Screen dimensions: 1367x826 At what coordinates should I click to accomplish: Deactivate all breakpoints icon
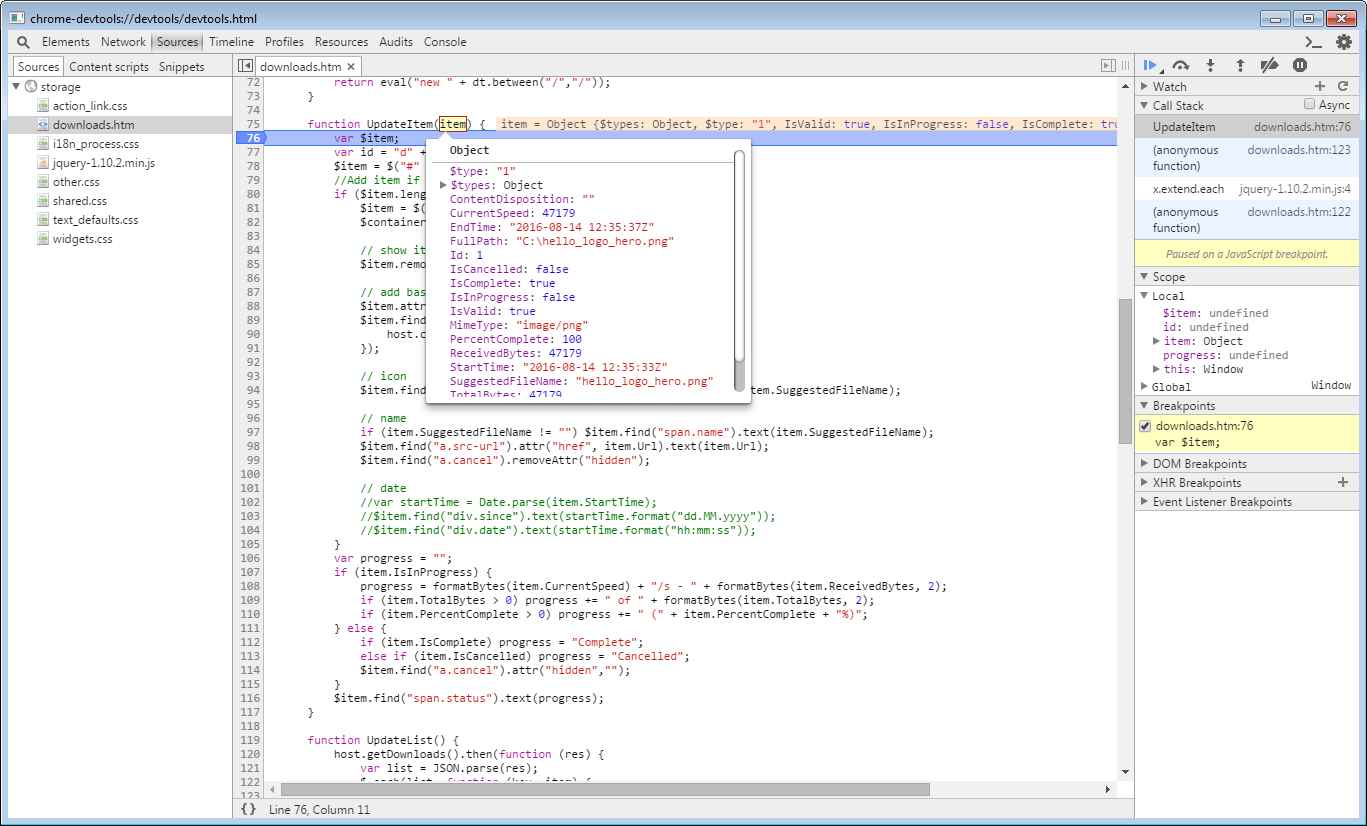coord(1269,65)
